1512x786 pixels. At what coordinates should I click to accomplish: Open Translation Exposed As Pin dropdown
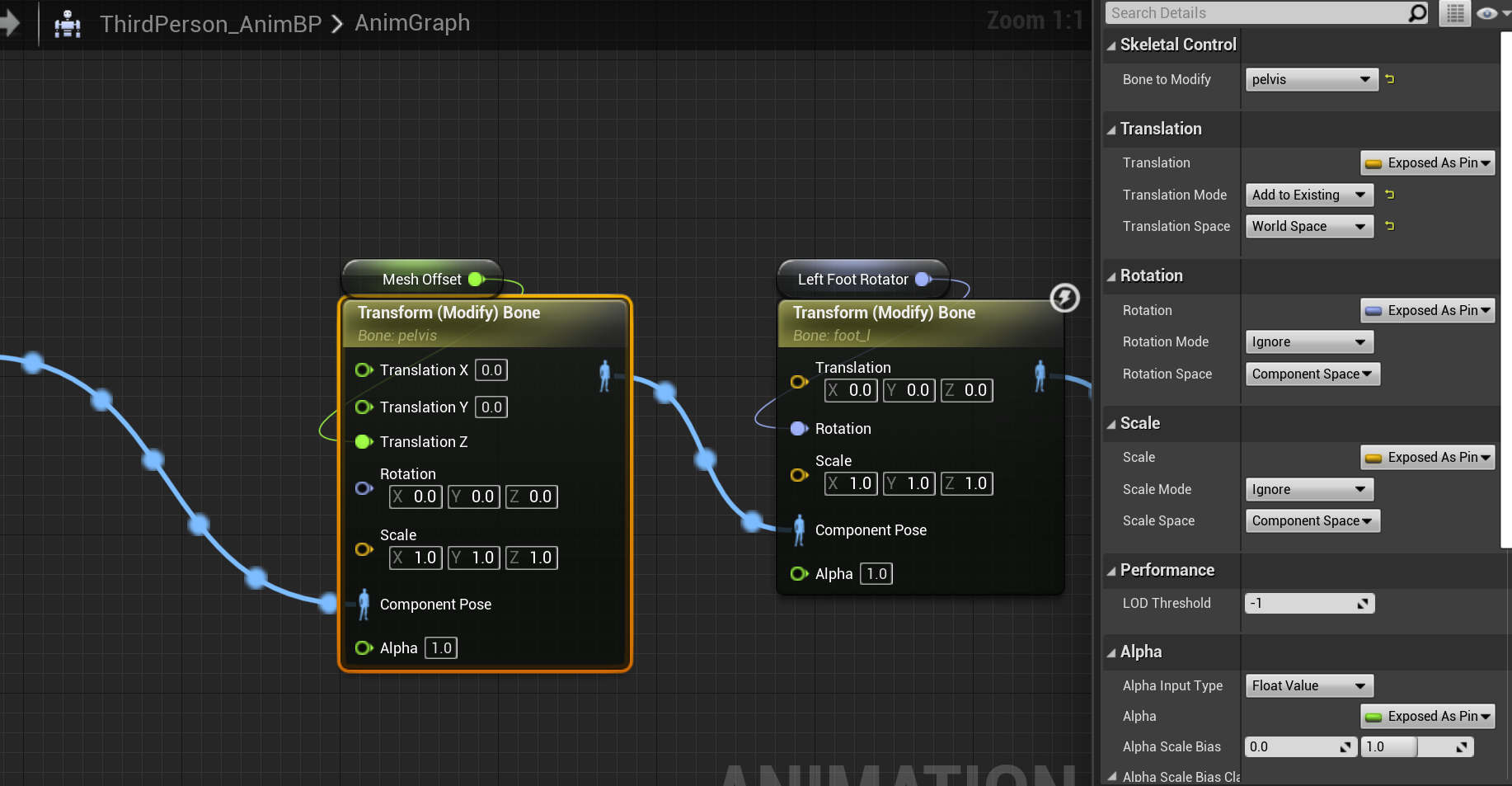click(x=1428, y=163)
